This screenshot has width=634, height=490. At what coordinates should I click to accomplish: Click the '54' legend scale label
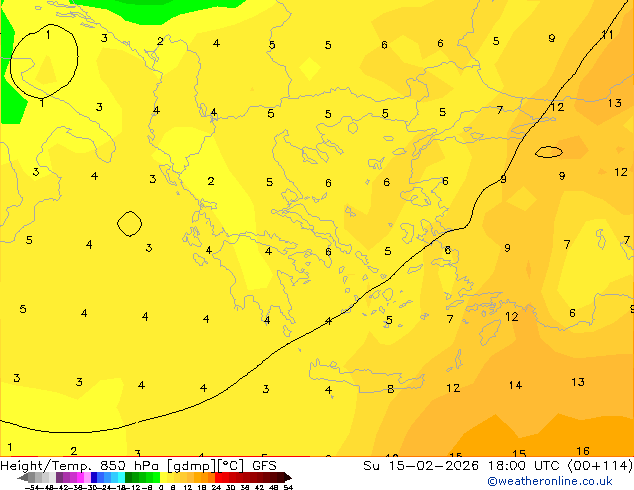point(288,487)
